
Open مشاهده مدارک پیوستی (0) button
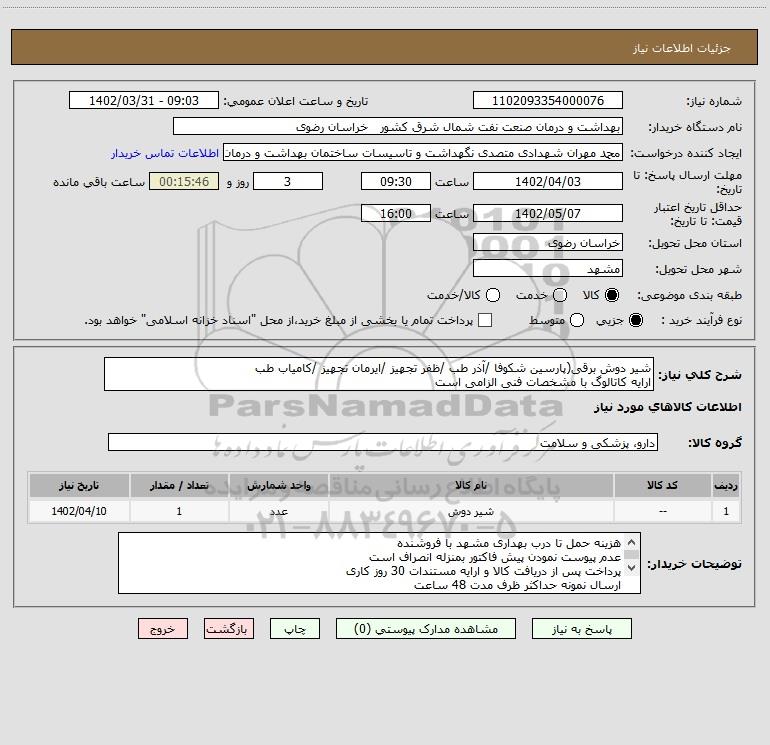426,629
